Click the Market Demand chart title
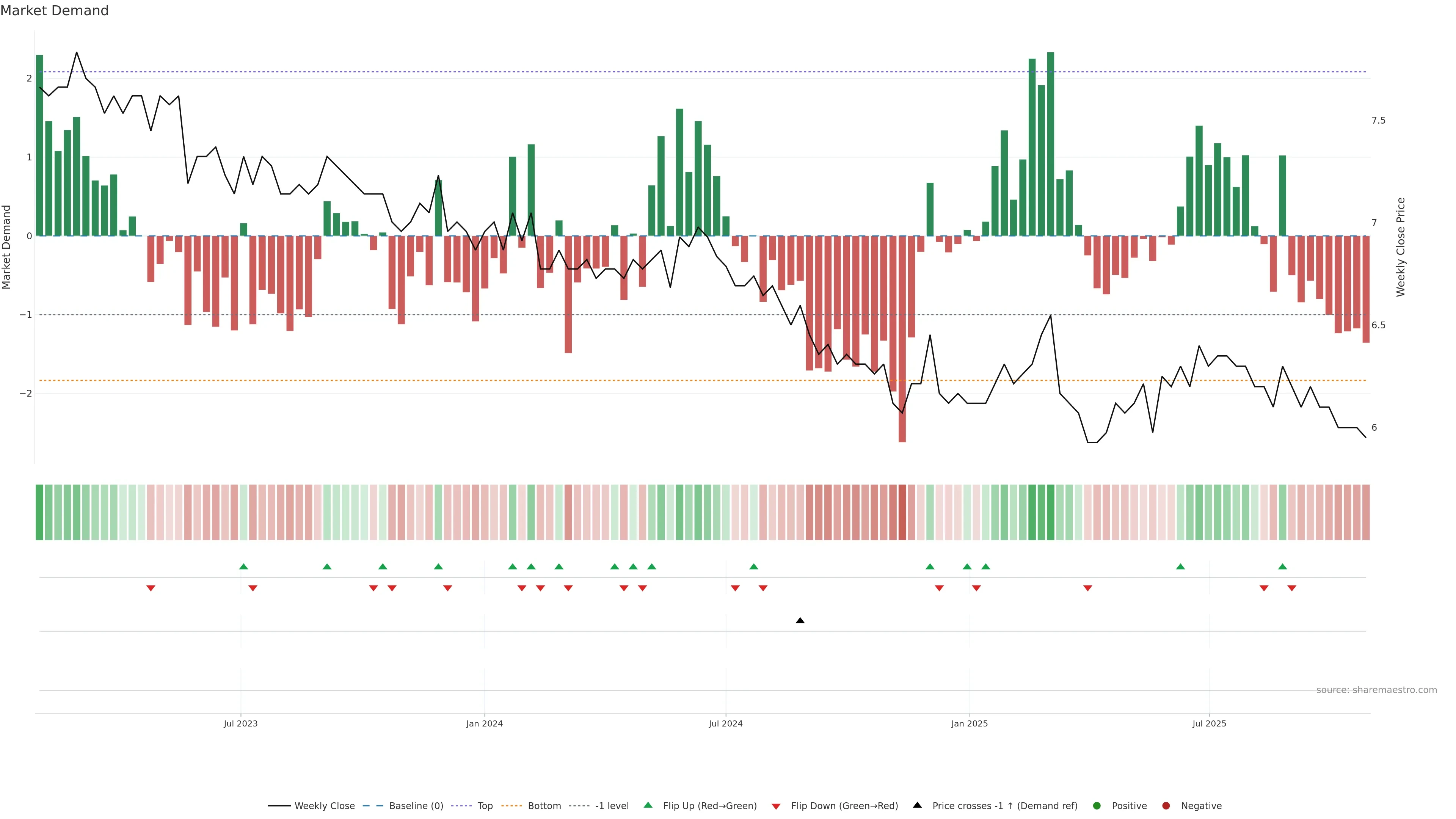The width and height of the screenshot is (1456, 819). point(54,11)
